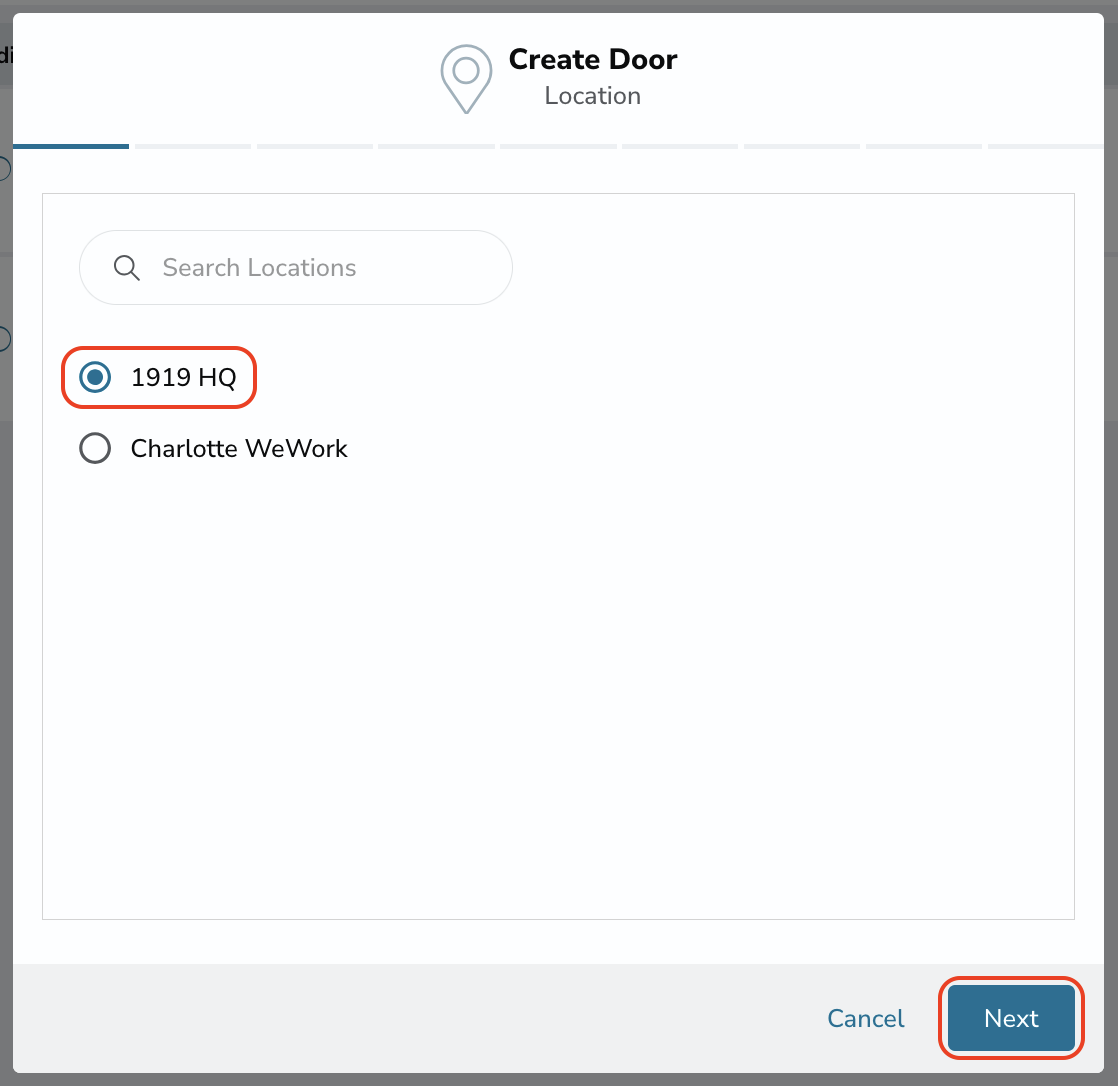This screenshot has width=1118, height=1086.
Task: Click the magnifying glass search icon
Action: (127, 268)
